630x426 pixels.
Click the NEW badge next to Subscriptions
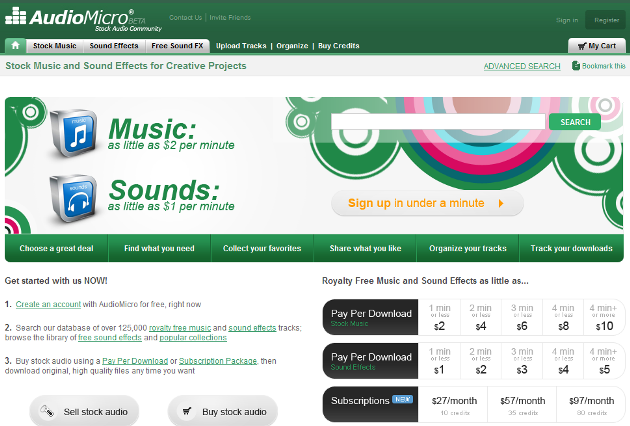[x=402, y=399]
